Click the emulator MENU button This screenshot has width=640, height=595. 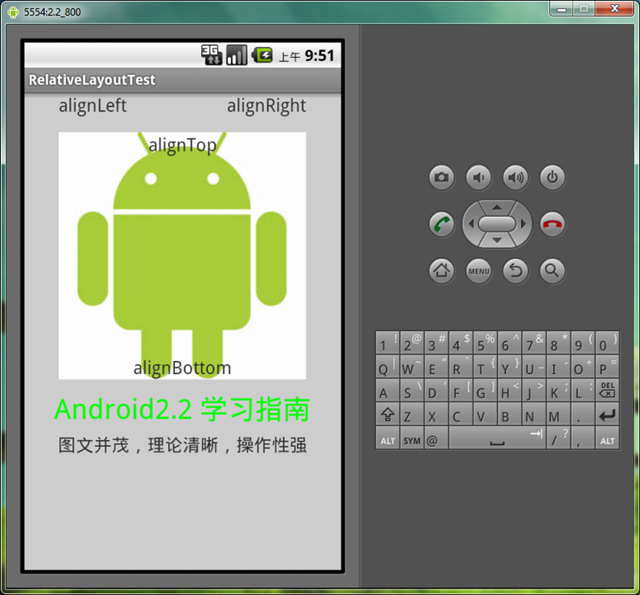[x=479, y=271]
